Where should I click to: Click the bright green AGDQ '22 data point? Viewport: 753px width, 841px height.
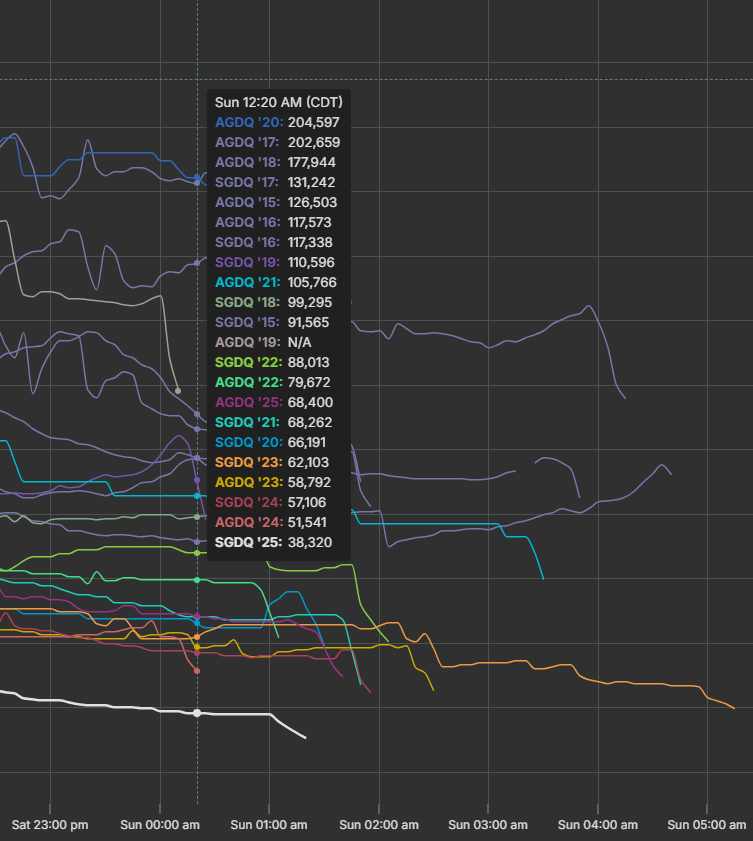click(197, 580)
